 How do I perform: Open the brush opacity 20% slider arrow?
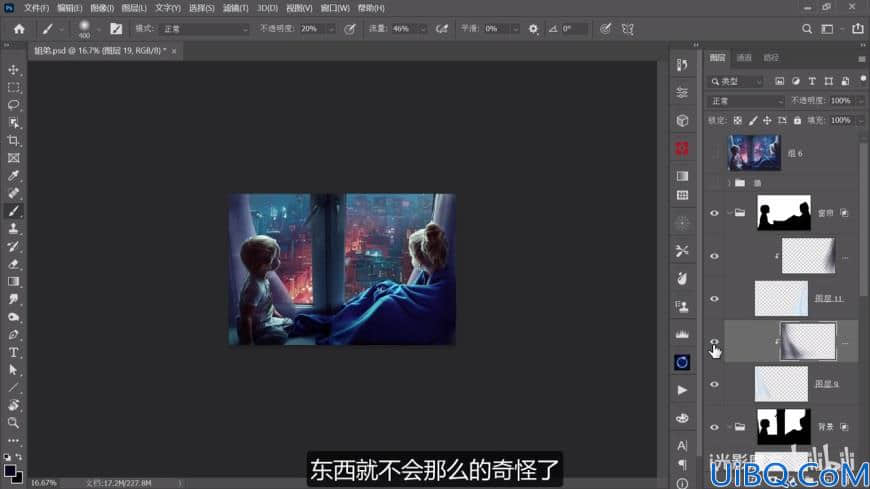331,29
